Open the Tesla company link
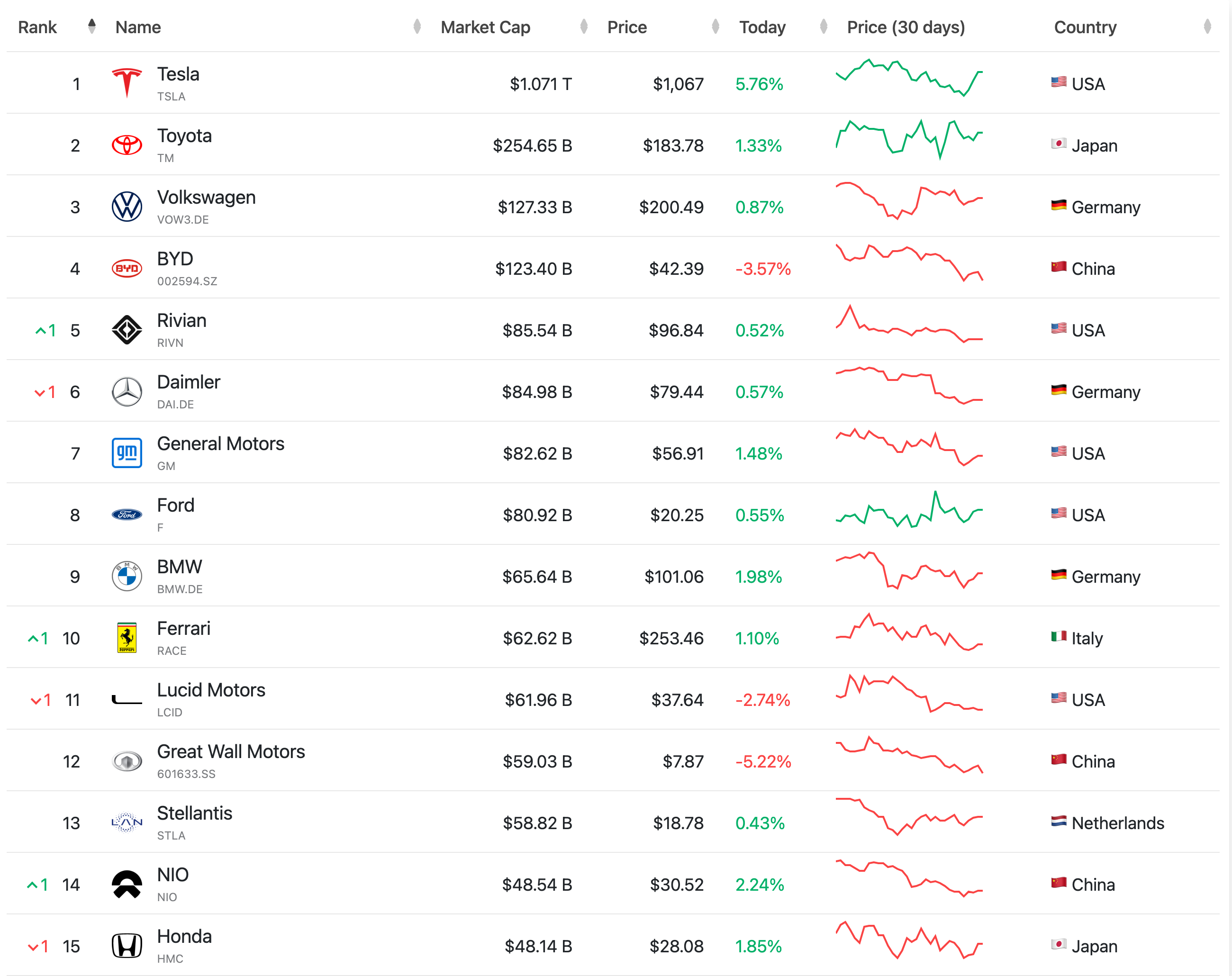 coord(178,74)
